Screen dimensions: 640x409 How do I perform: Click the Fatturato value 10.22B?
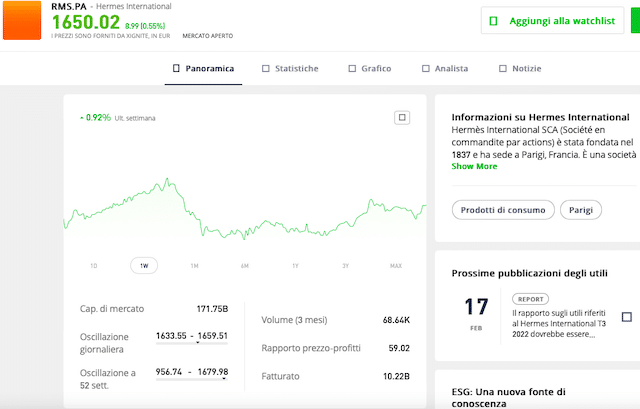pos(396,376)
